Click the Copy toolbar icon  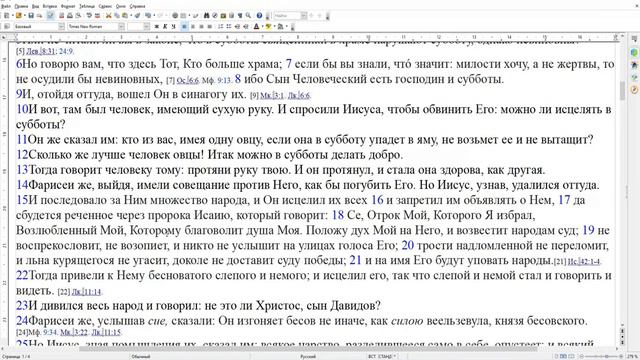click(x=117, y=16)
